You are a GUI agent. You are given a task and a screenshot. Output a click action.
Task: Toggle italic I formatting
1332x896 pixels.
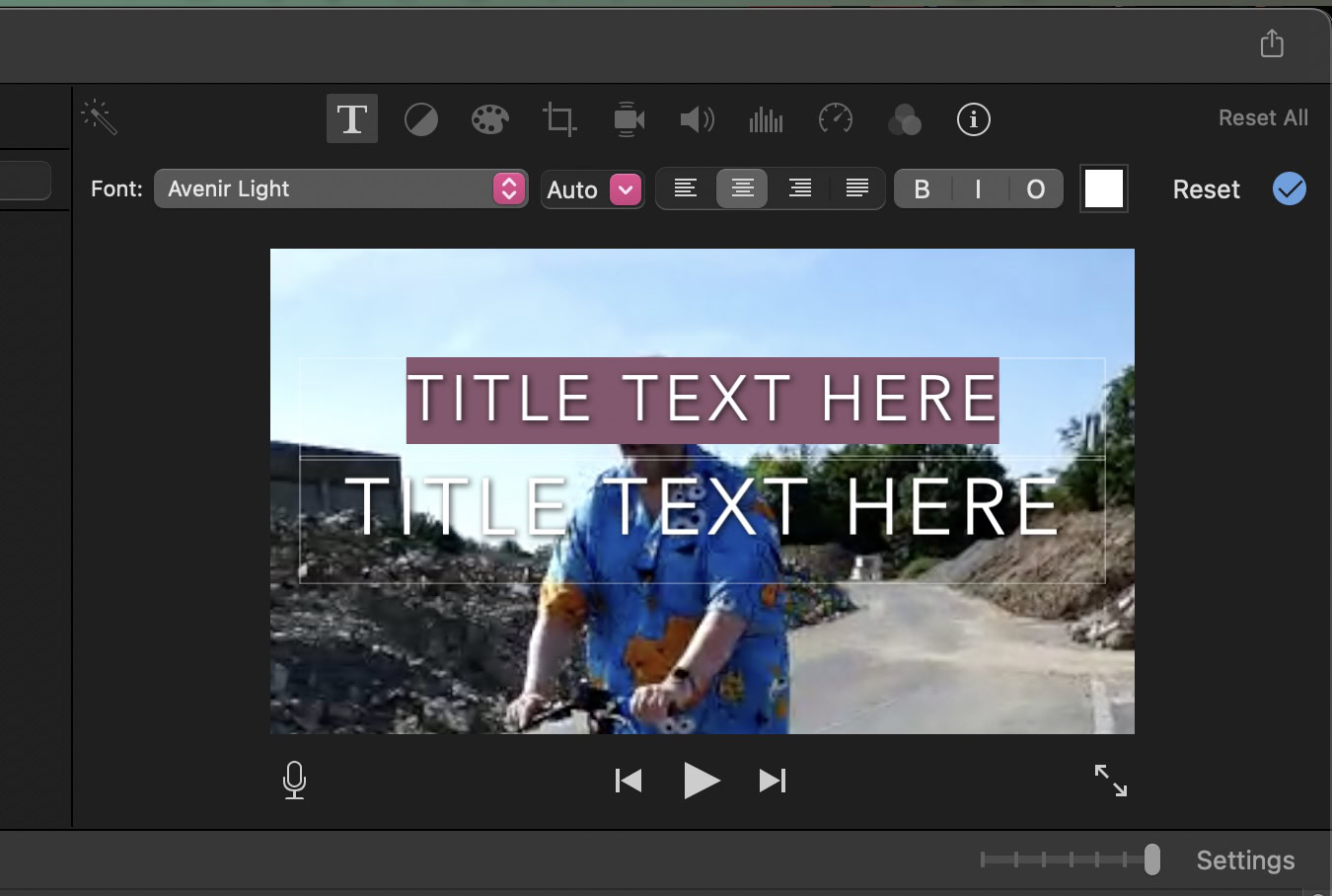979,189
